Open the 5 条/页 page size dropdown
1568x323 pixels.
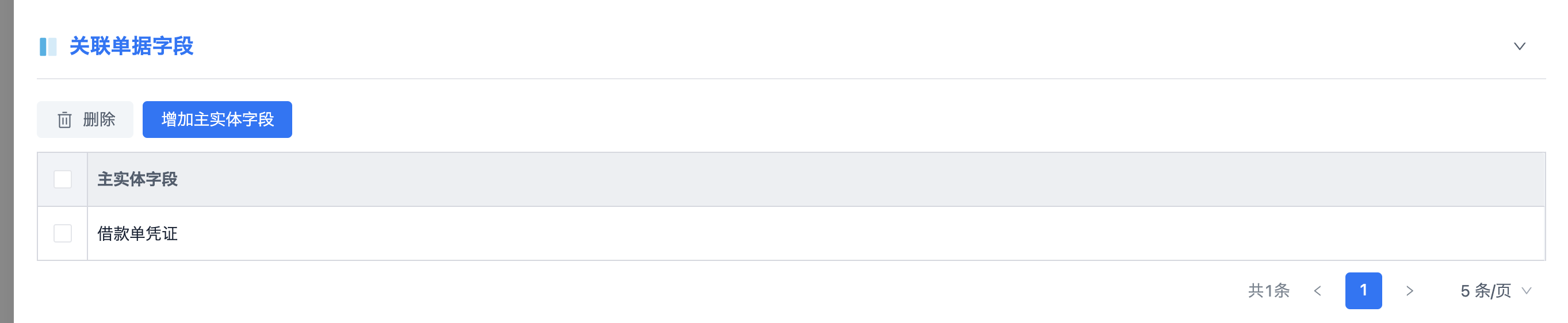coord(1496,291)
